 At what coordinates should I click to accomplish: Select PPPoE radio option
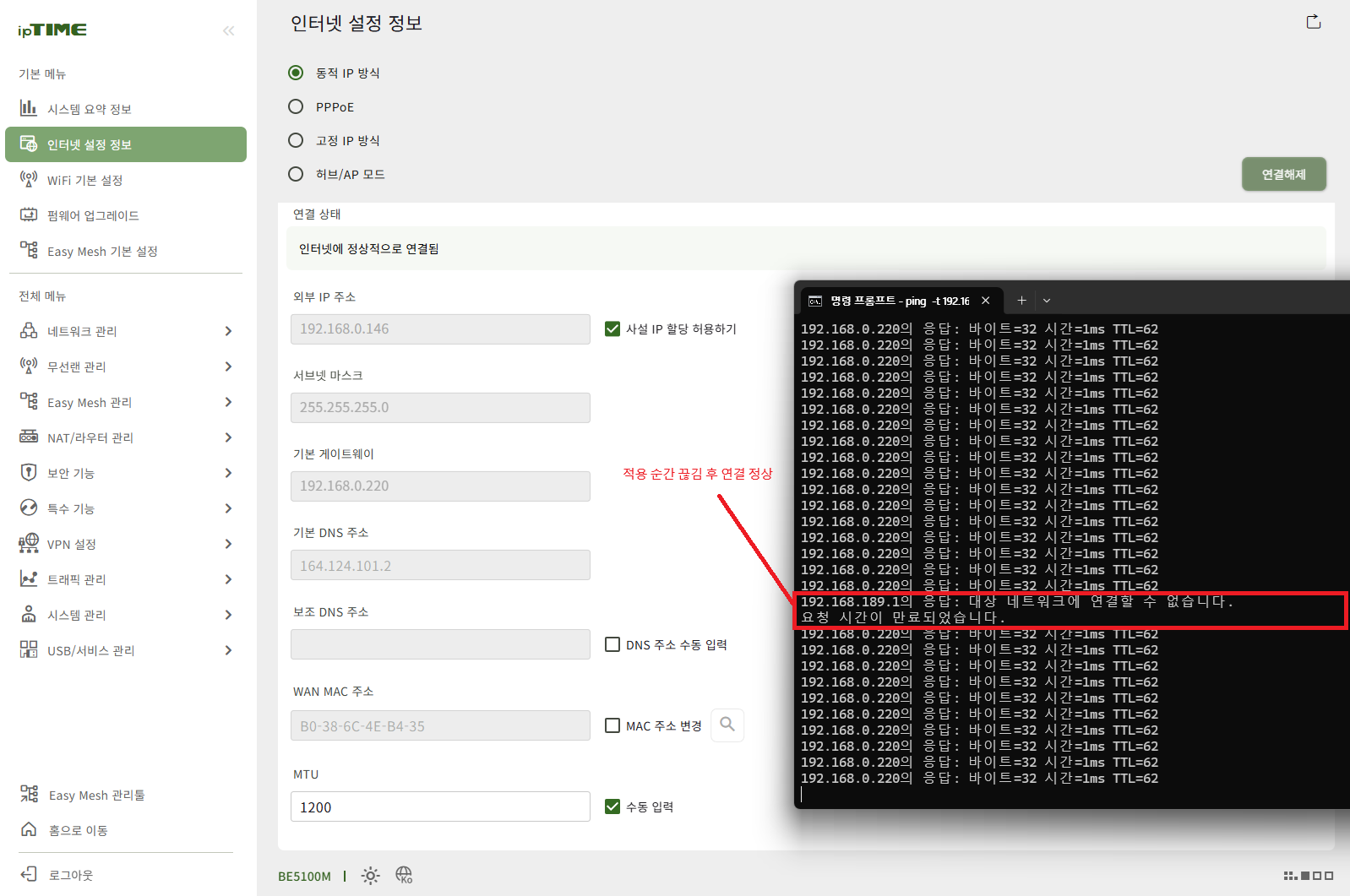pos(296,106)
